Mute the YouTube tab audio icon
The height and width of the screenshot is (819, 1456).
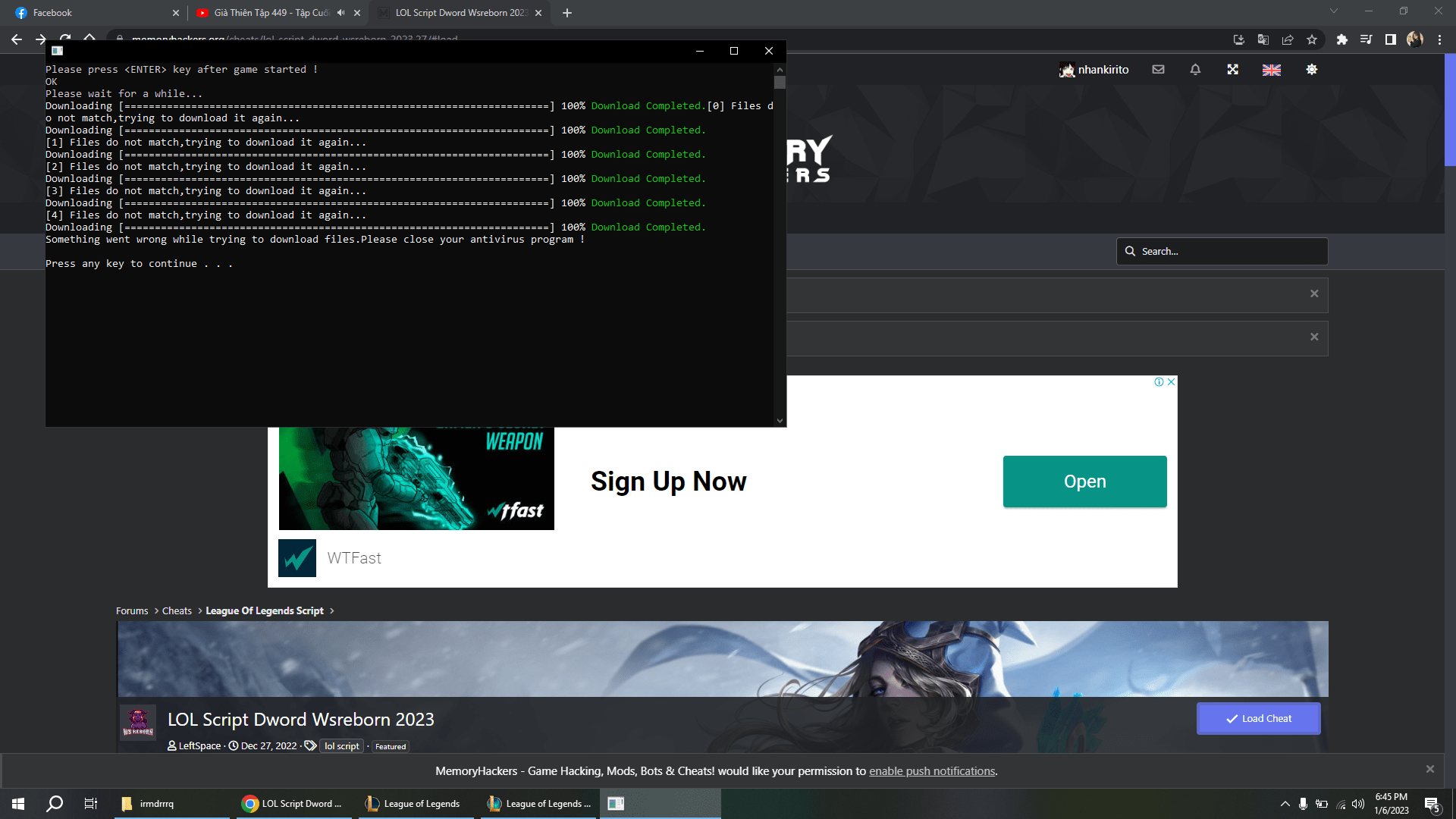[x=341, y=13]
